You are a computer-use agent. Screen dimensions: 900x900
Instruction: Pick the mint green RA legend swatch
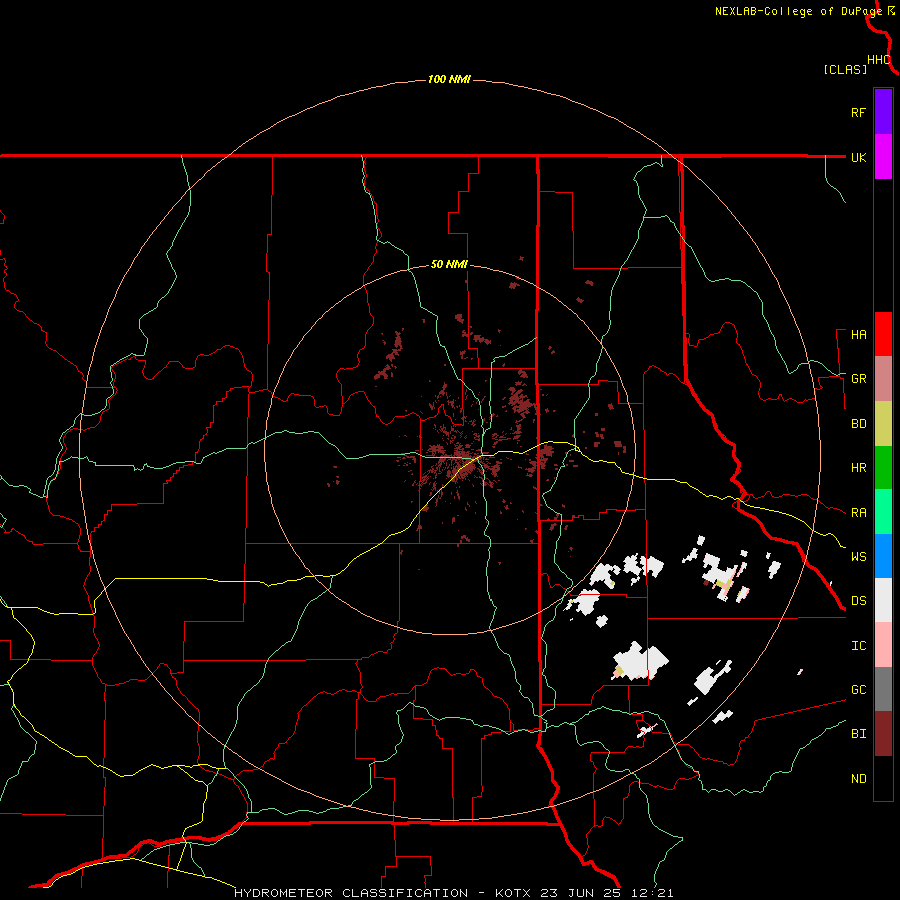883,512
